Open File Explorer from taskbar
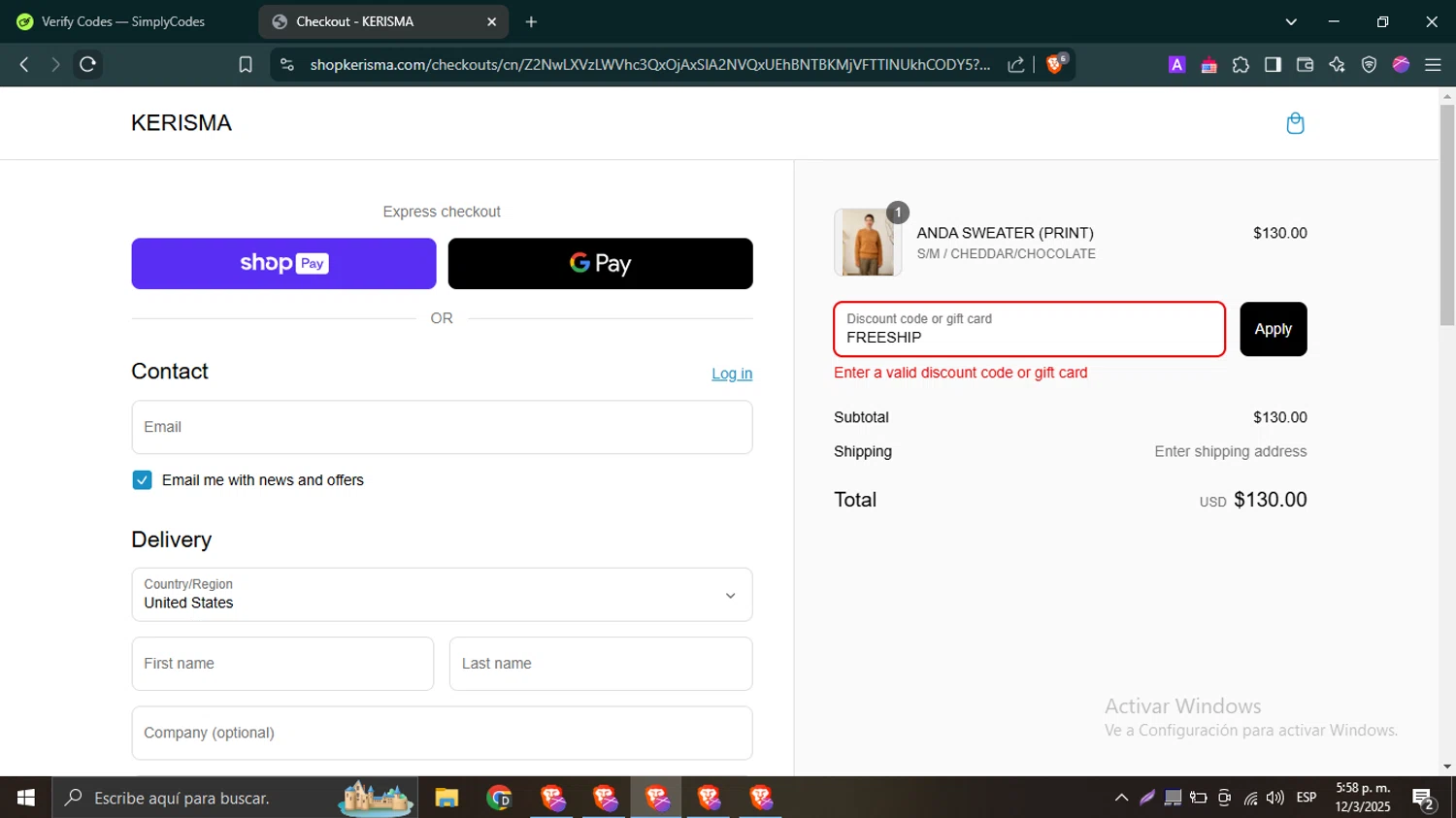This screenshot has width=1456, height=818. (447, 798)
